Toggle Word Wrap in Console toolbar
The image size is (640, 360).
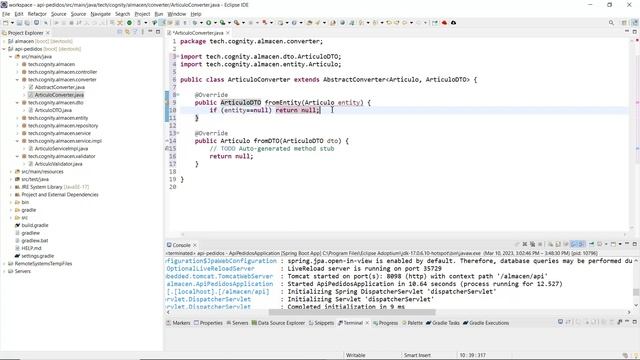566,244
